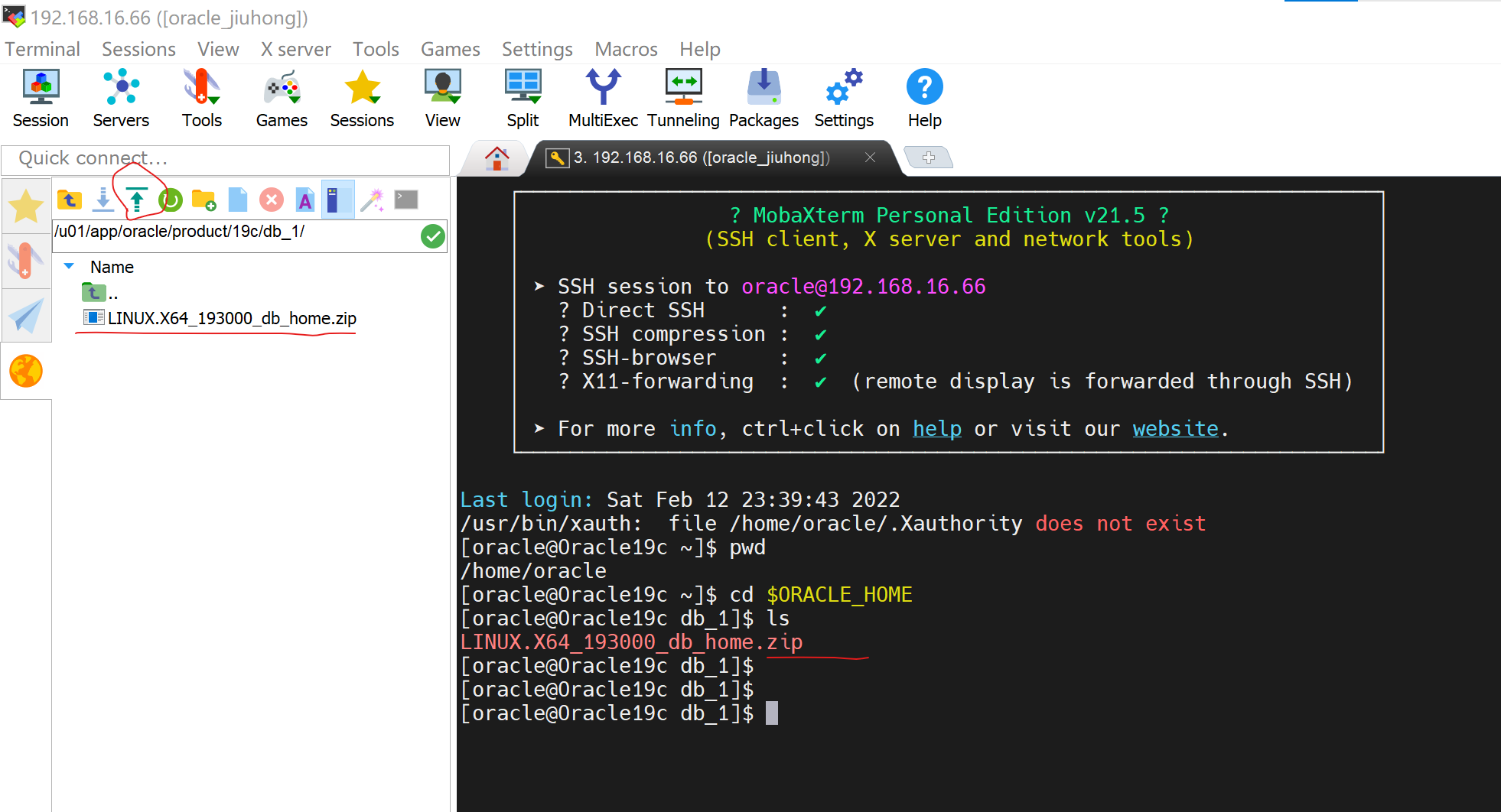Click the magic wand icon in SFTP toolbar

[373, 200]
